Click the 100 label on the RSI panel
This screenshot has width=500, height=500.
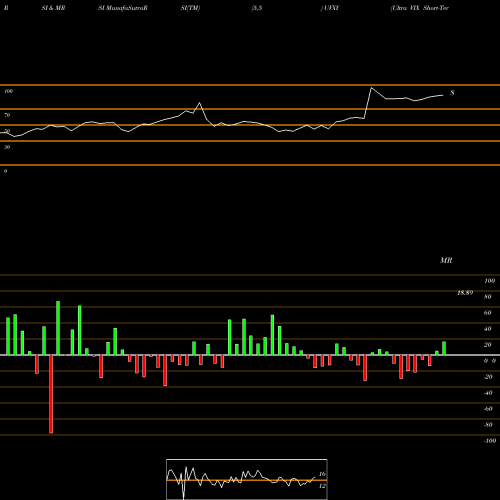pyautogui.click(x=8, y=91)
